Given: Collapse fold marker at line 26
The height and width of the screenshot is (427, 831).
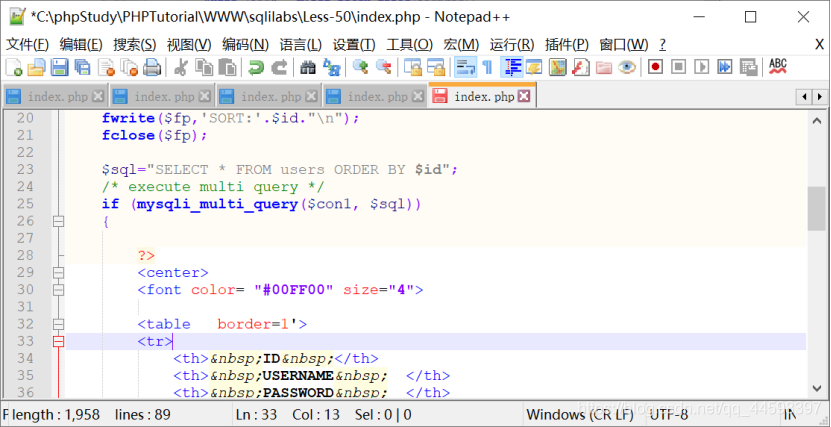Looking at the screenshot, I should (x=58, y=221).
